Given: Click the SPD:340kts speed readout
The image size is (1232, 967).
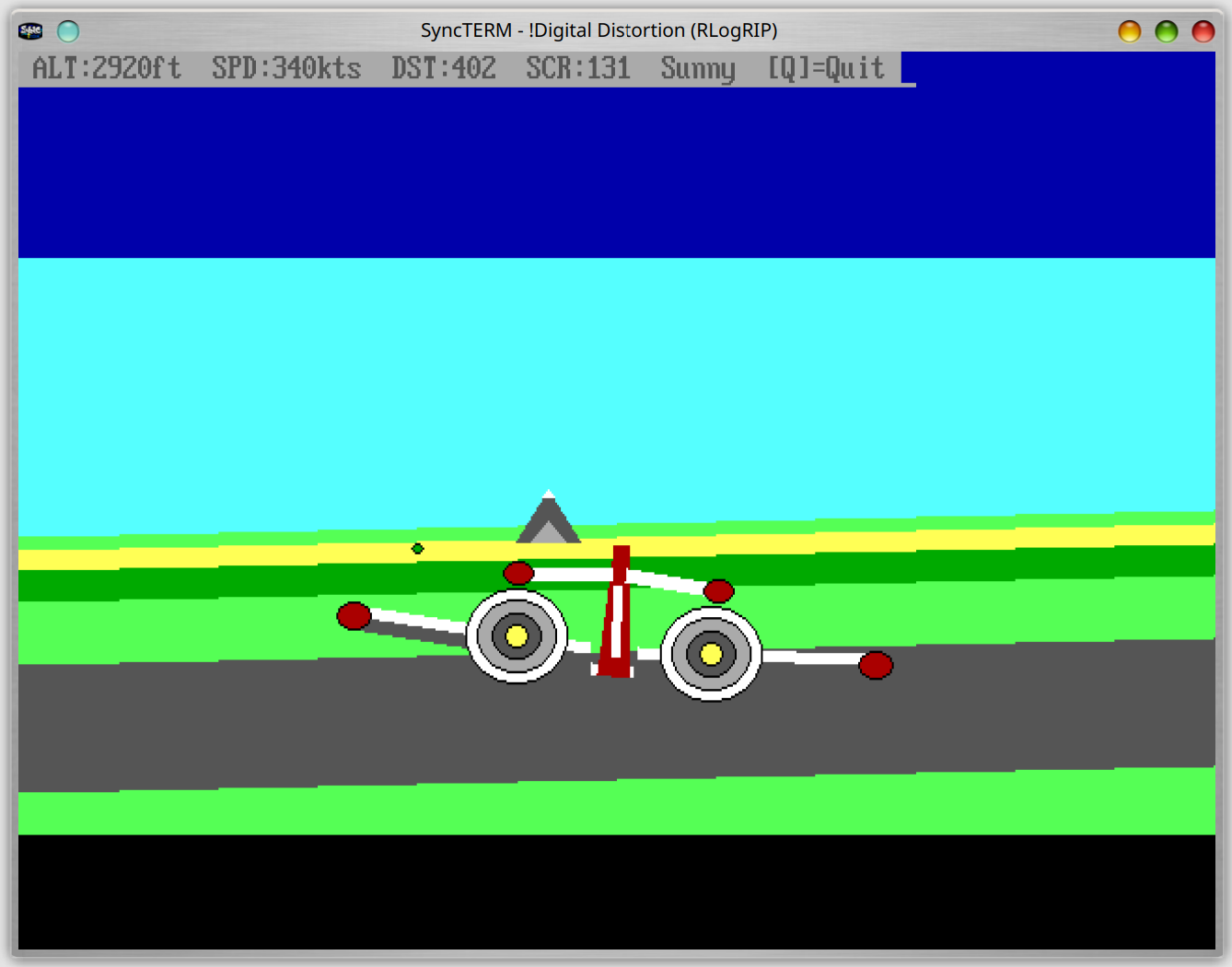Looking at the screenshot, I should click(x=286, y=68).
